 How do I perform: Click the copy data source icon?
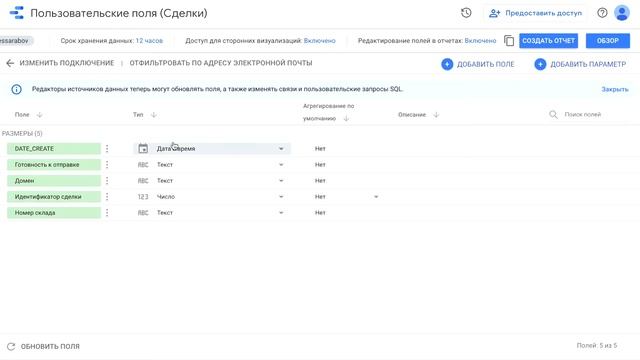(x=509, y=41)
